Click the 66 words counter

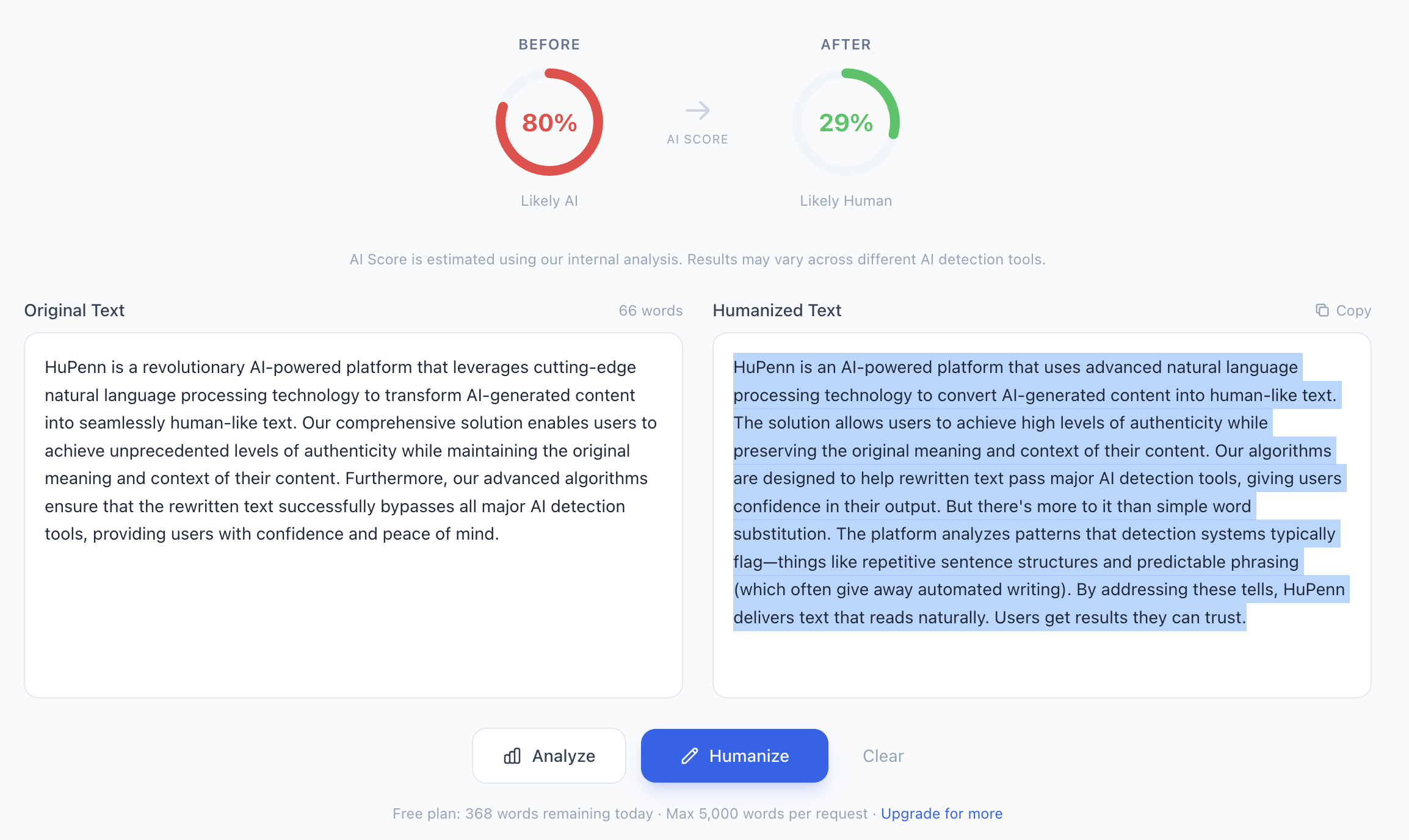(x=650, y=310)
